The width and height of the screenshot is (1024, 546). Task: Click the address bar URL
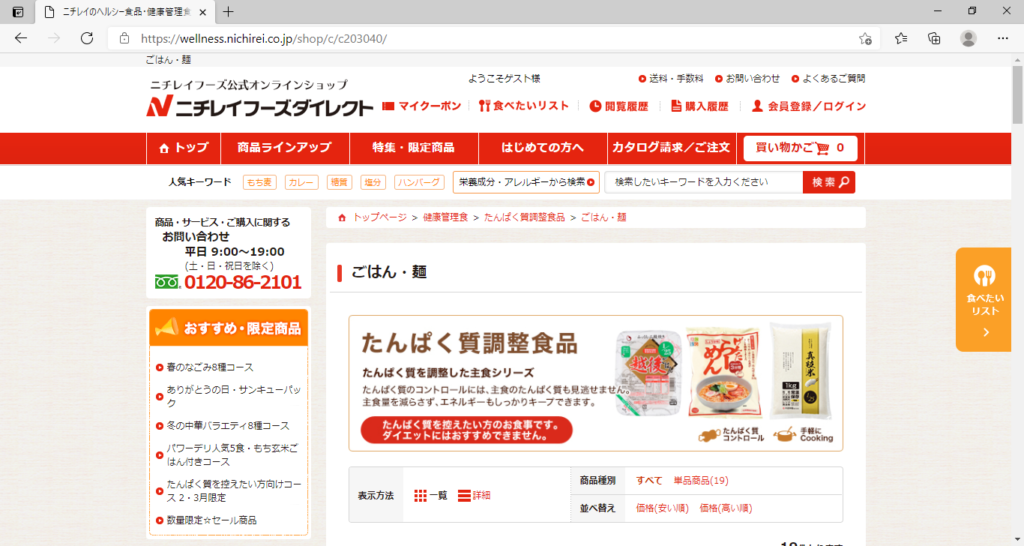click(x=264, y=39)
